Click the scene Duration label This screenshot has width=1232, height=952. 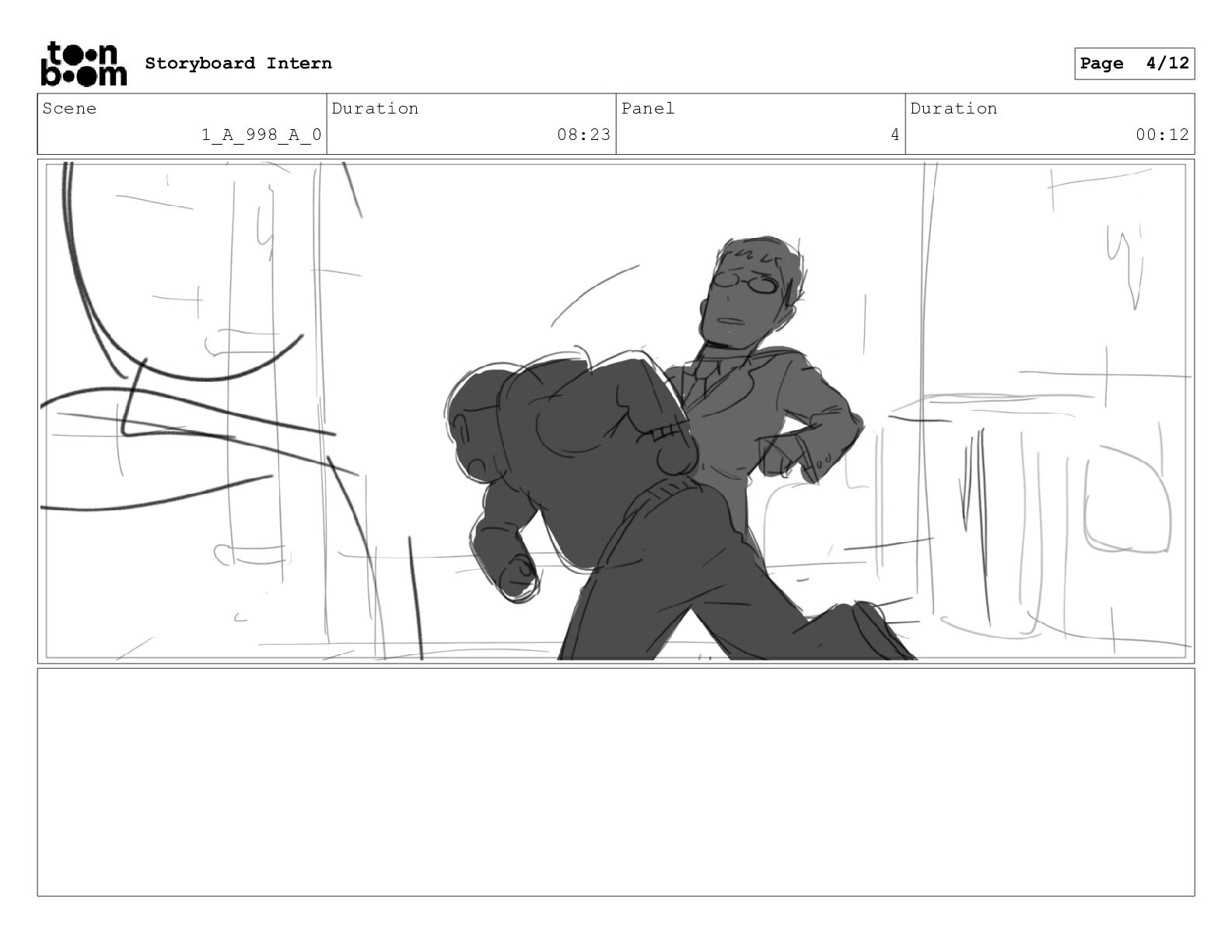point(375,109)
